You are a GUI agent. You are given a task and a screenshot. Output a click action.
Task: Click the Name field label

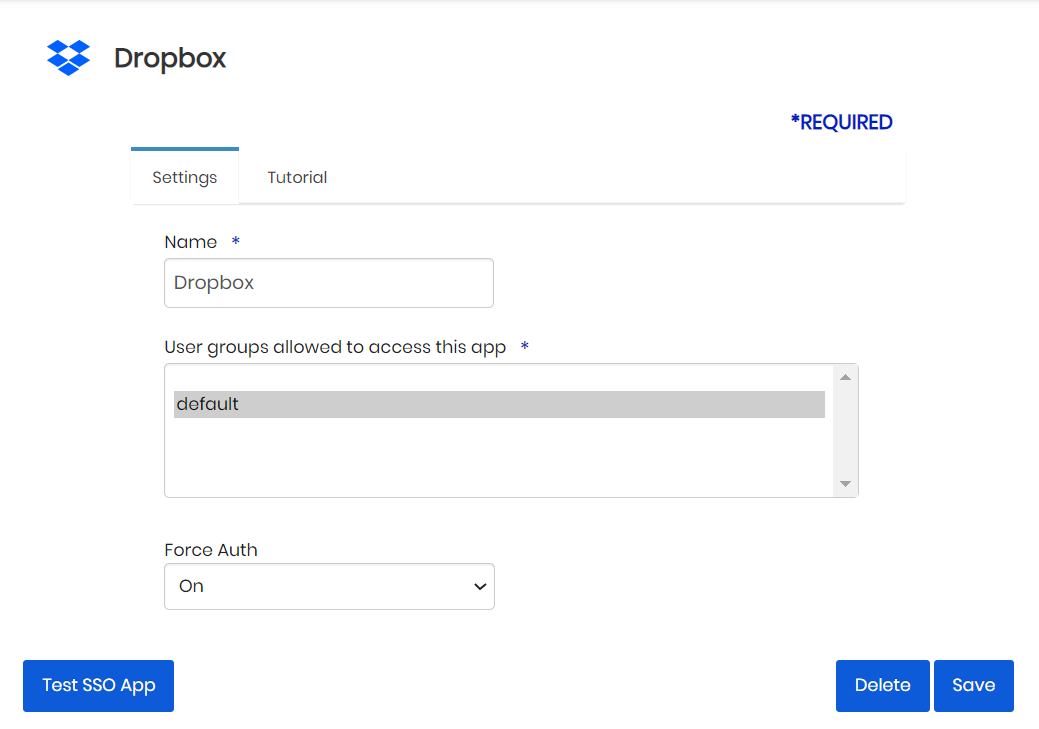tap(190, 242)
